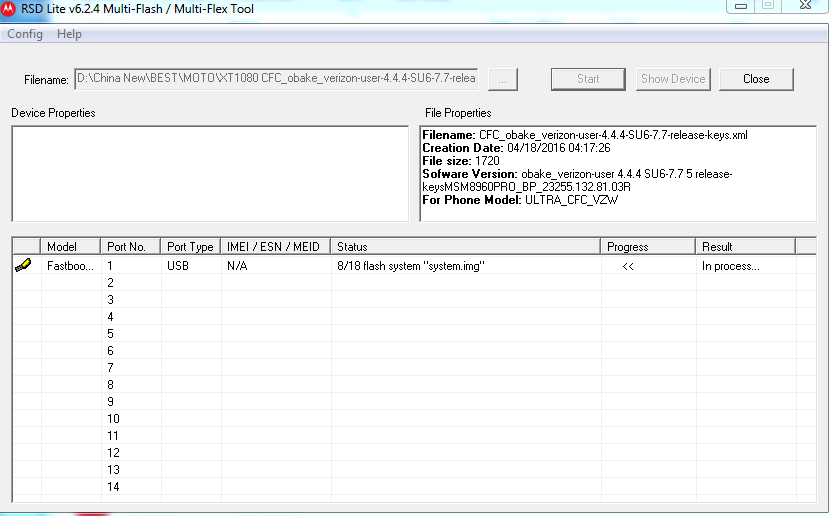Select the "Fastboo..." model cell
Screen dimensions: 831x516
[70, 265]
